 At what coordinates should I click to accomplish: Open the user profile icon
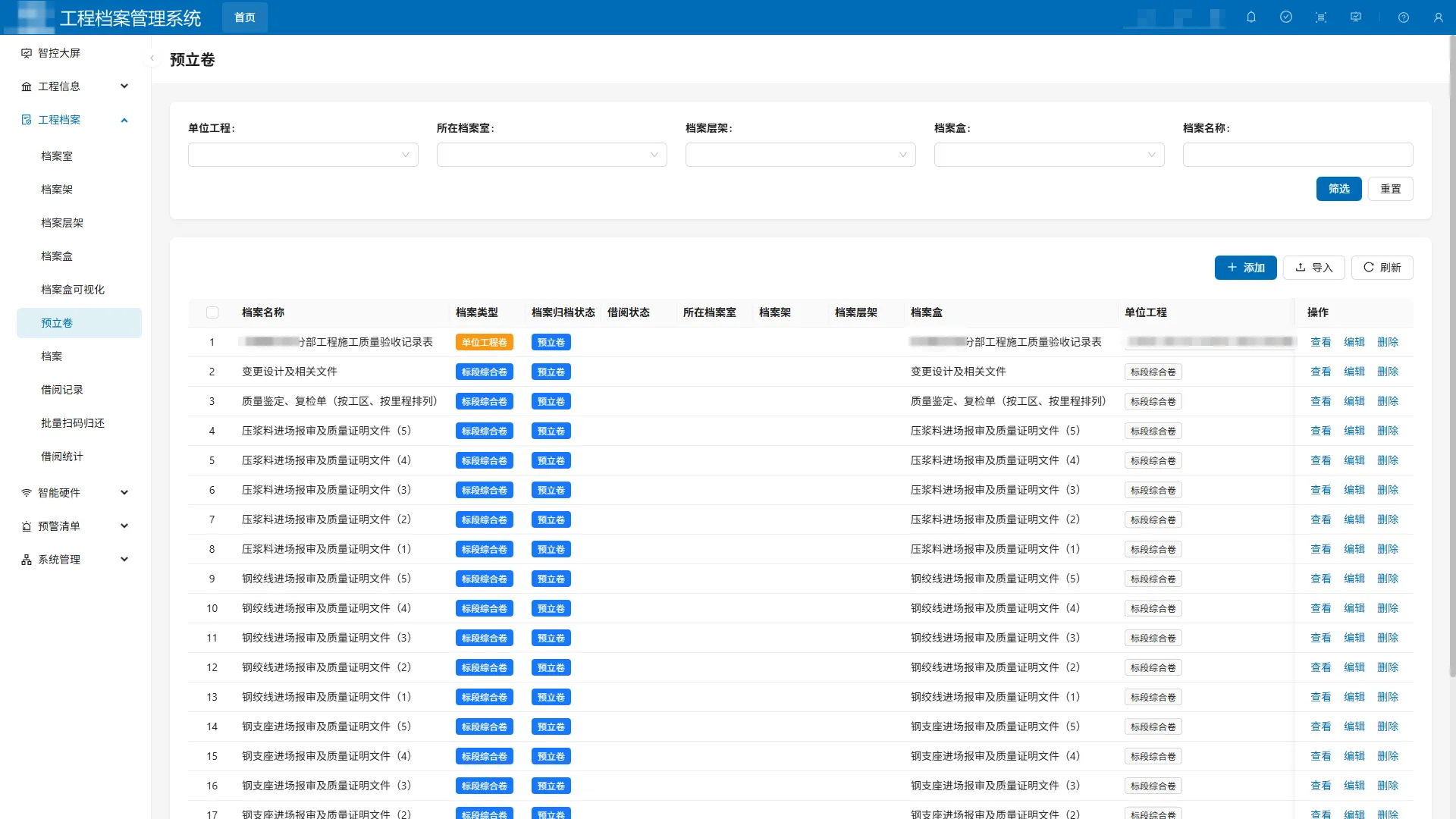pos(1439,17)
